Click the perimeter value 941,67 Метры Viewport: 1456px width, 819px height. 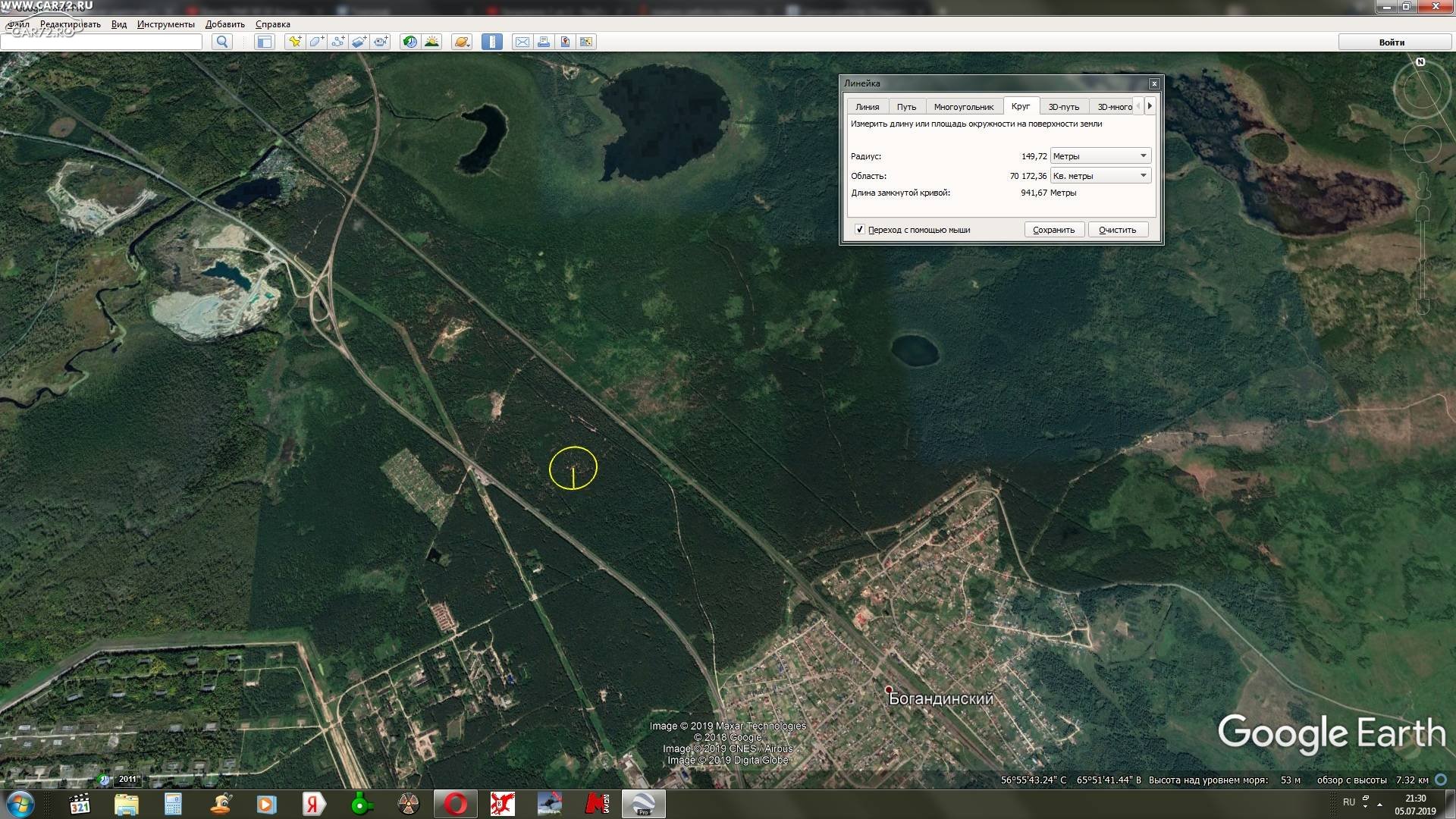[x=1048, y=193]
